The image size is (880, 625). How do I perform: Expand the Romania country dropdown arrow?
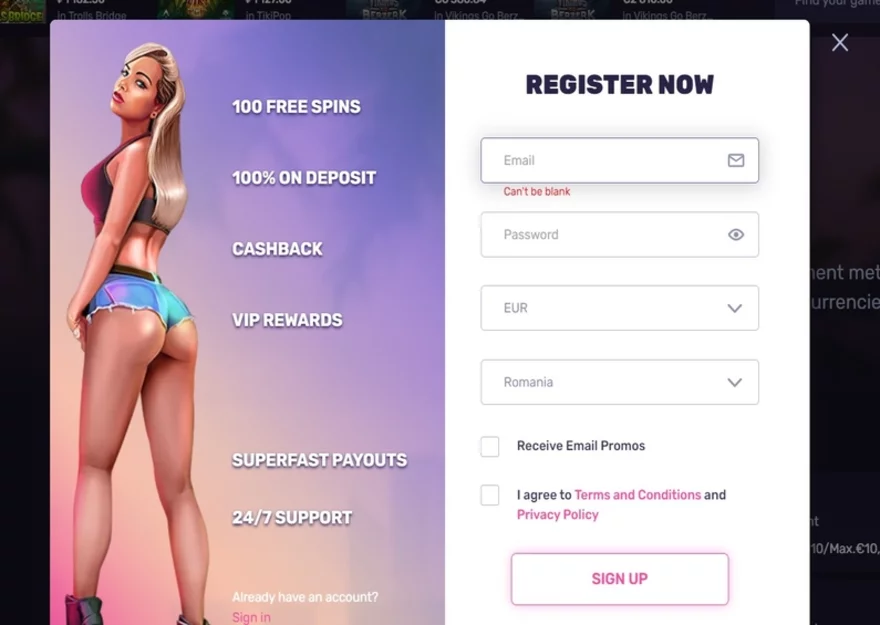tap(735, 383)
